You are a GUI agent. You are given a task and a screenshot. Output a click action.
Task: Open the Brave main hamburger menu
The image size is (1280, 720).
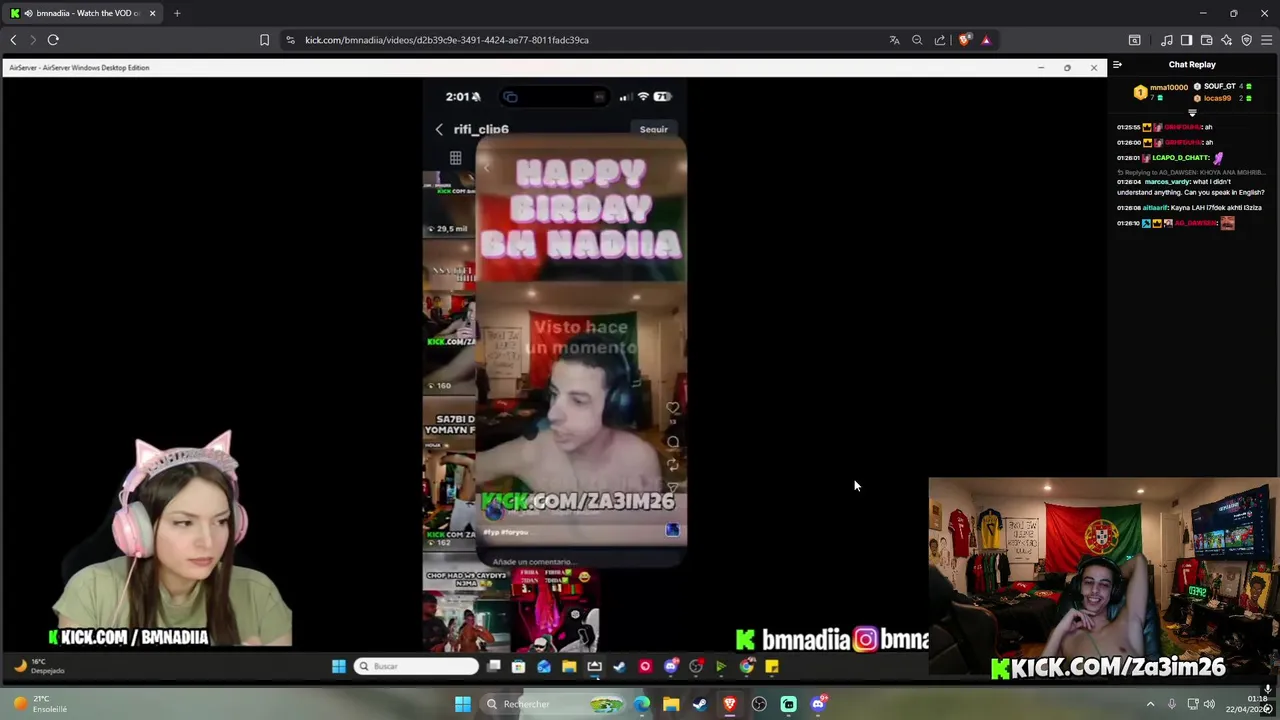1266,40
